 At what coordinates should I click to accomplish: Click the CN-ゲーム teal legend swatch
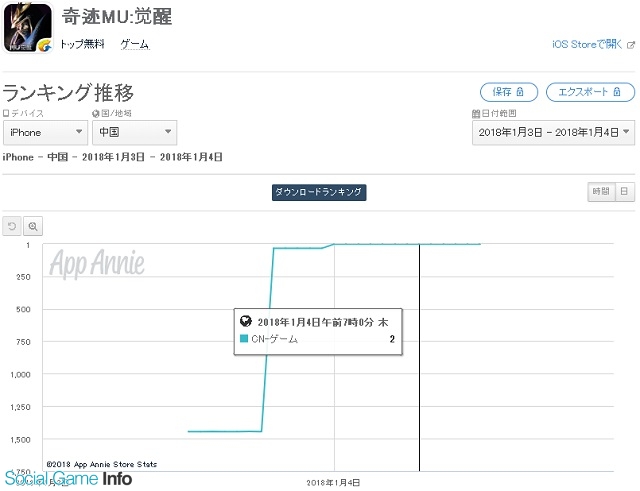[244, 338]
